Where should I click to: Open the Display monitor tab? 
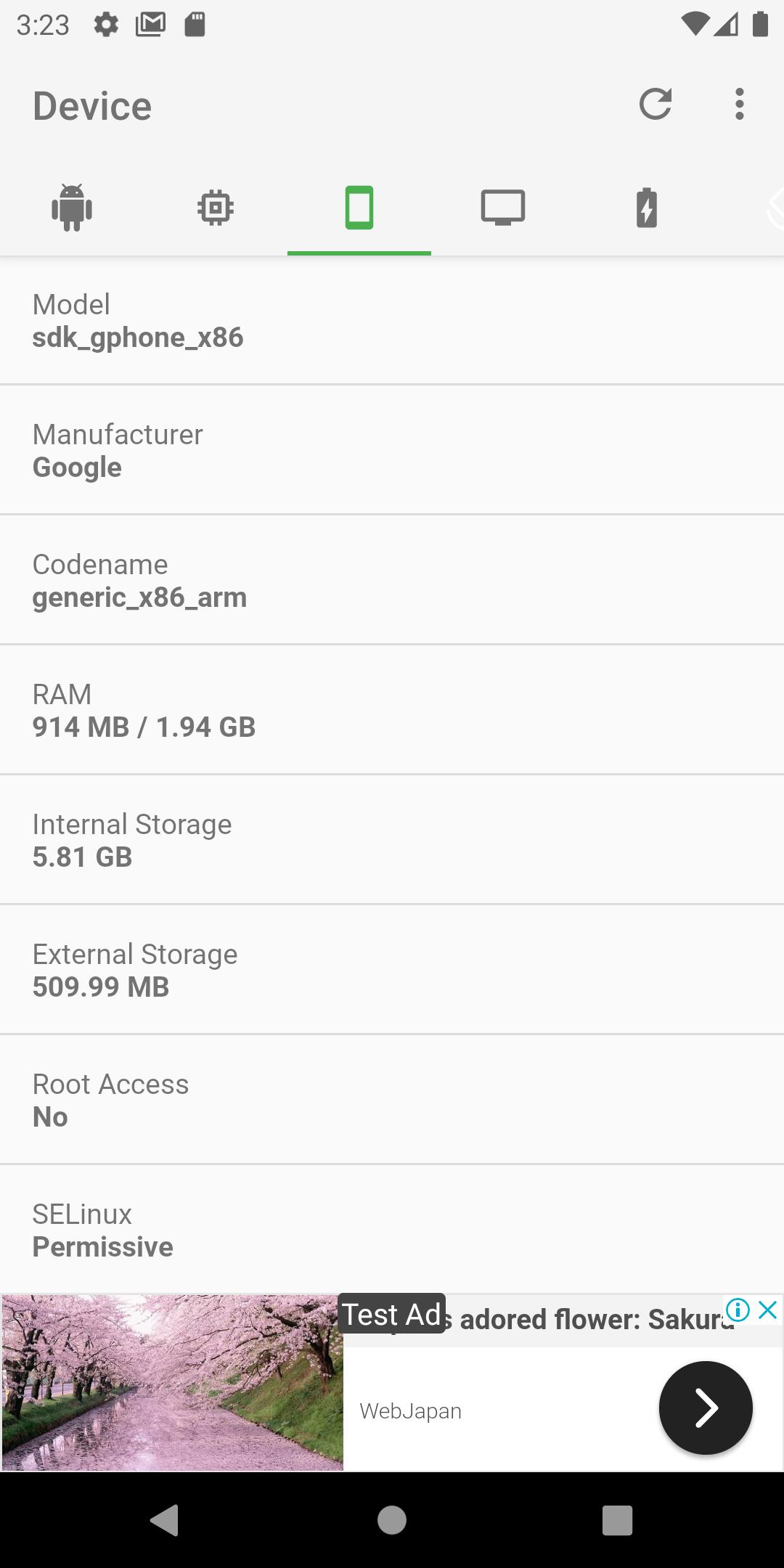[503, 208]
